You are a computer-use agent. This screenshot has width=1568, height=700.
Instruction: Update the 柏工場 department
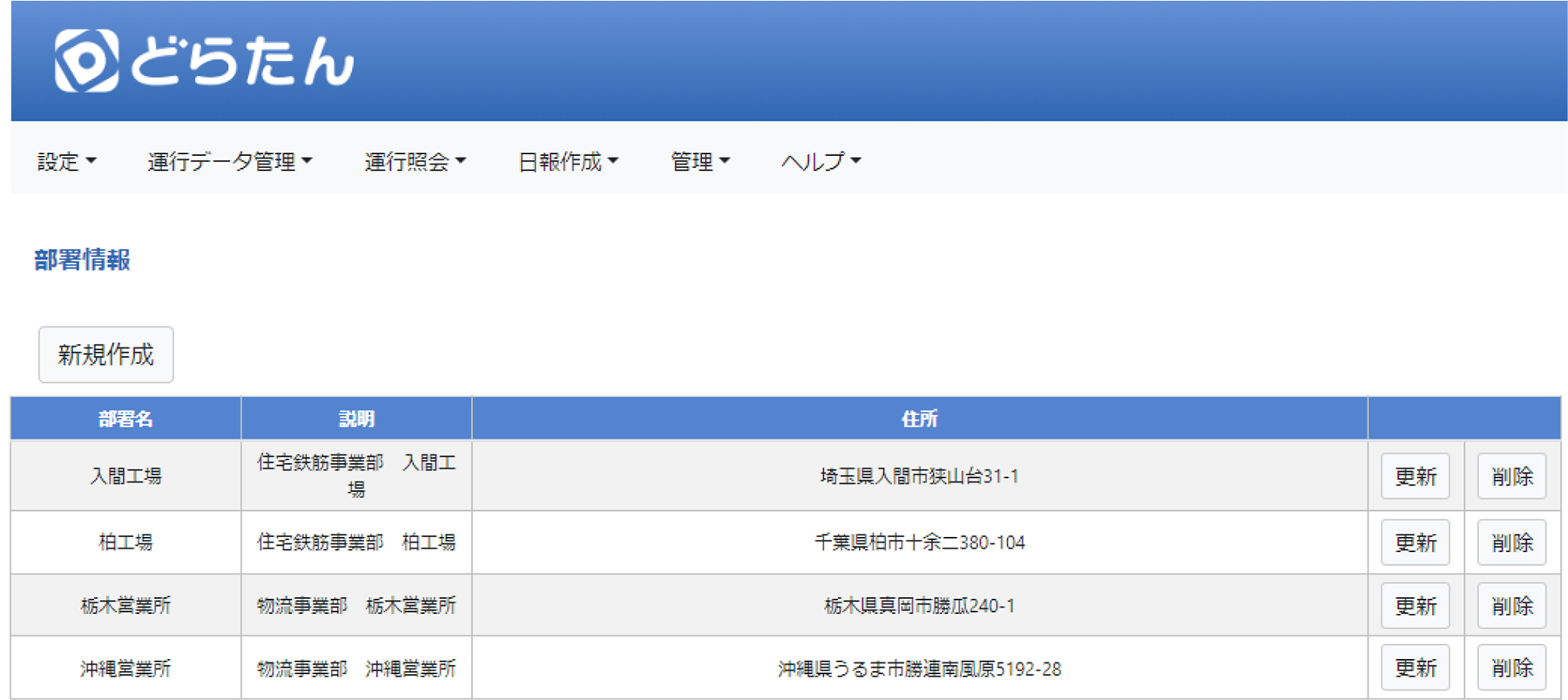(x=1416, y=542)
